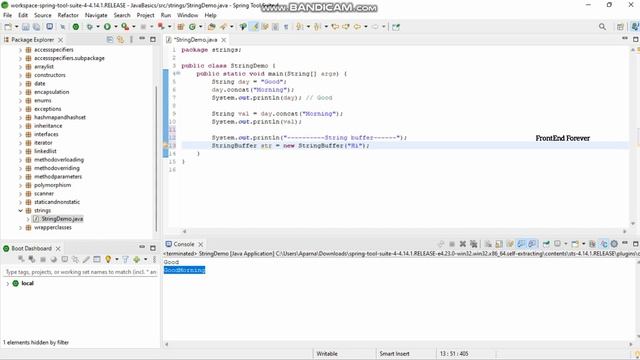Image resolution: width=640 pixels, height=360 pixels.
Task: Expand the local node in Boot Dashboard
Action: tap(7, 283)
